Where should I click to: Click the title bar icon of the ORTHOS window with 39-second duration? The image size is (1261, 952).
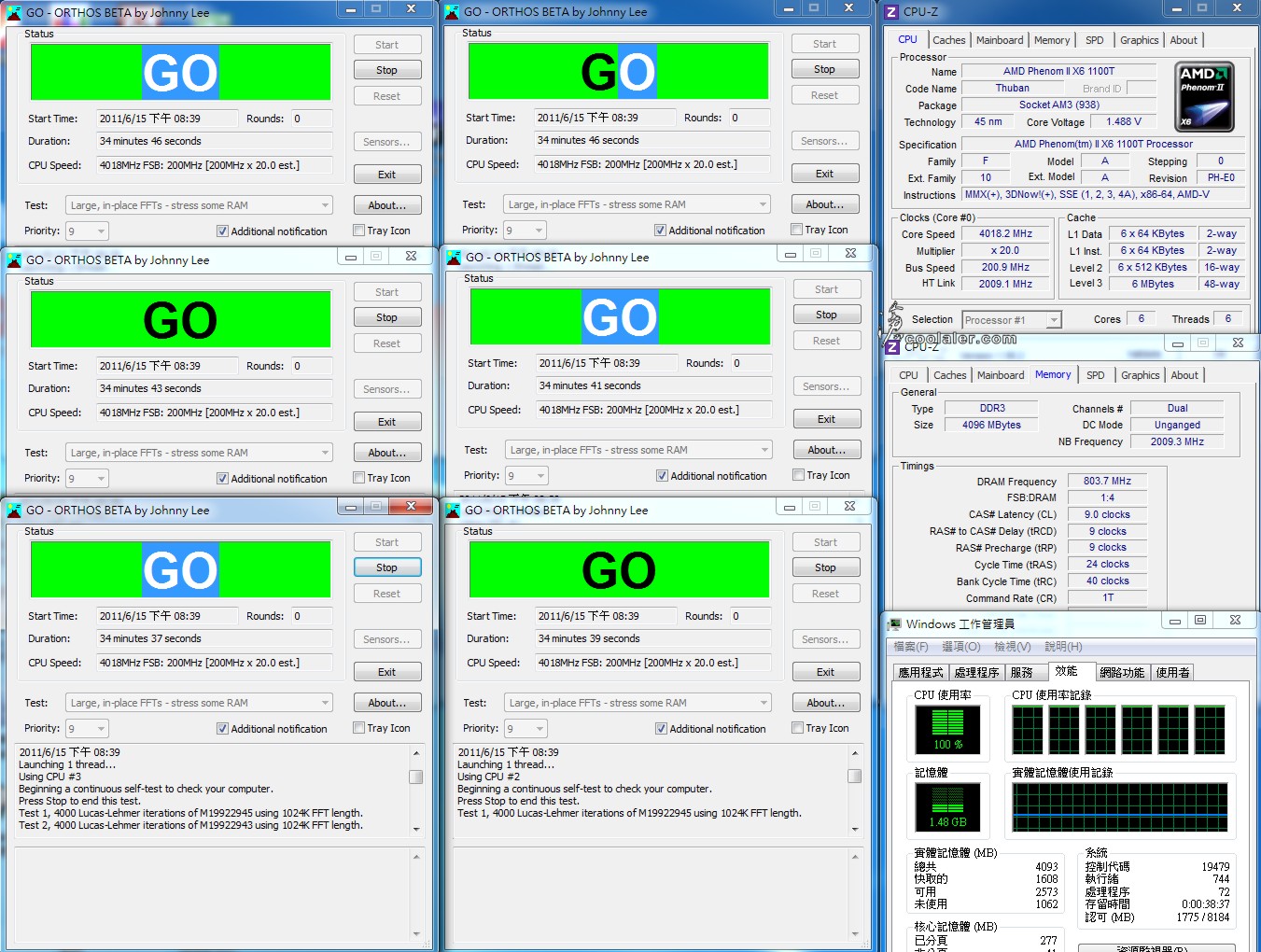pyautogui.click(x=453, y=510)
